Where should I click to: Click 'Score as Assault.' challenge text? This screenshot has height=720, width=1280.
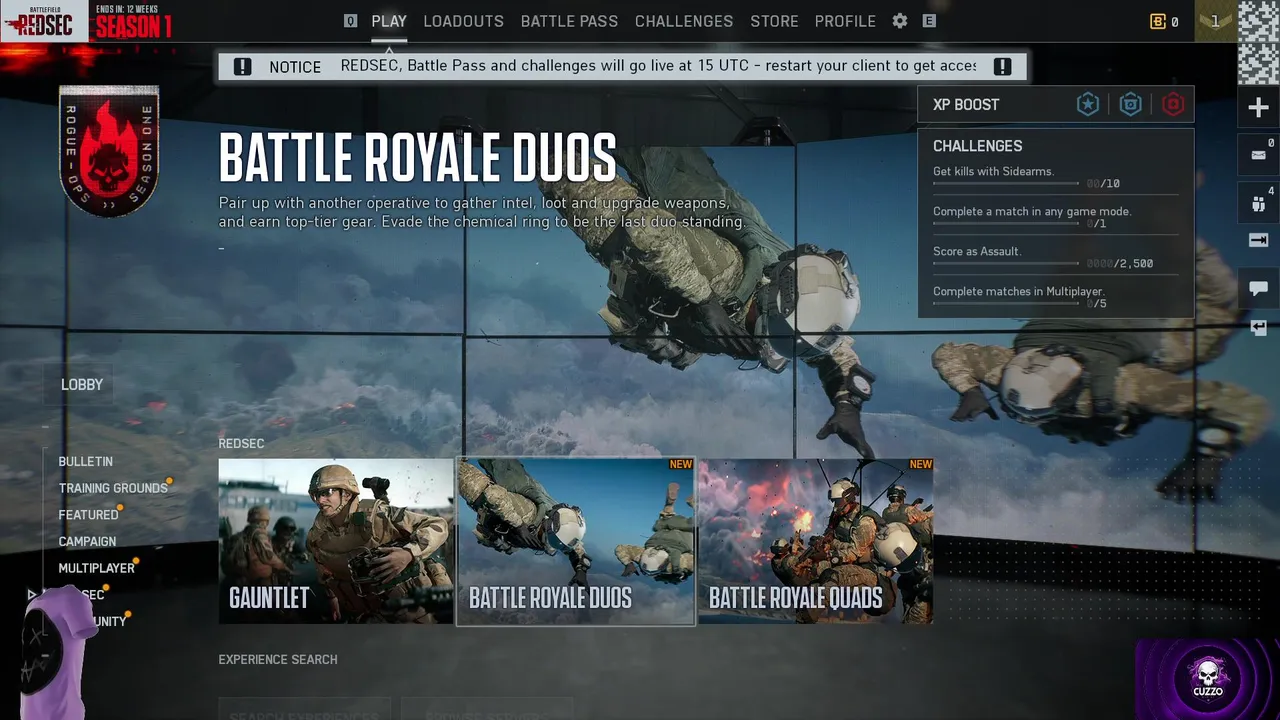pyautogui.click(x=977, y=252)
